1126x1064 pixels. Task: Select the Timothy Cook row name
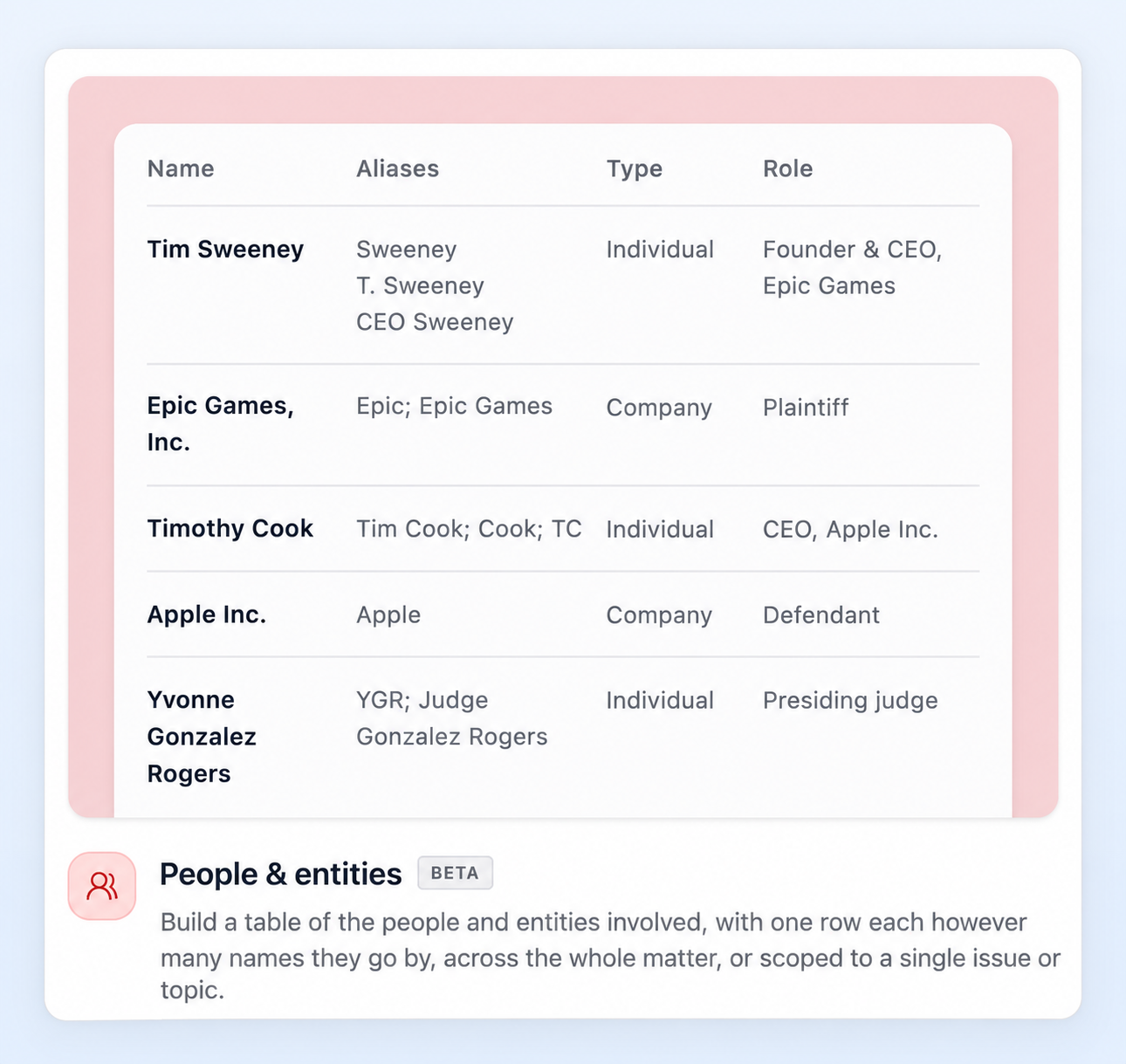pyautogui.click(x=230, y=528)
